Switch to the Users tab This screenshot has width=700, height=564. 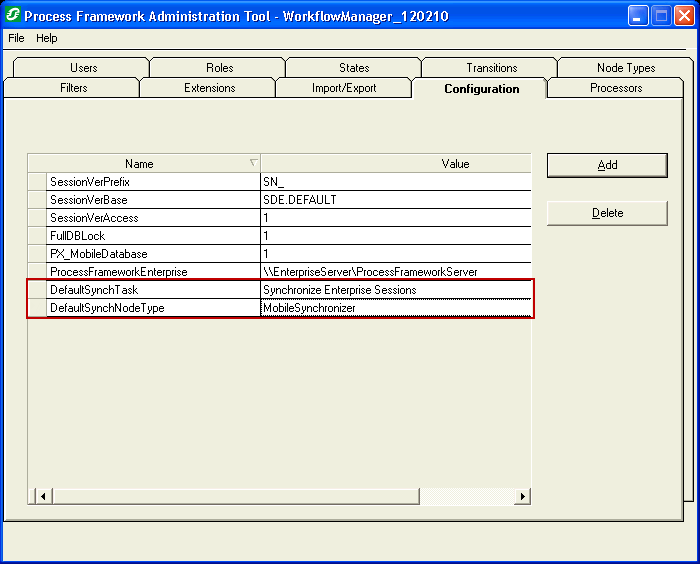tap(84, 68)
